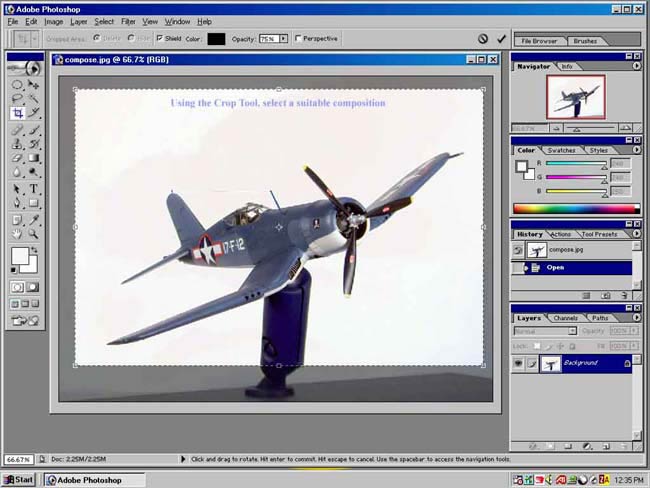Select the Elliptical Marquee tool
The height and width of the screenshot is (488, 650).
(17, 85)
